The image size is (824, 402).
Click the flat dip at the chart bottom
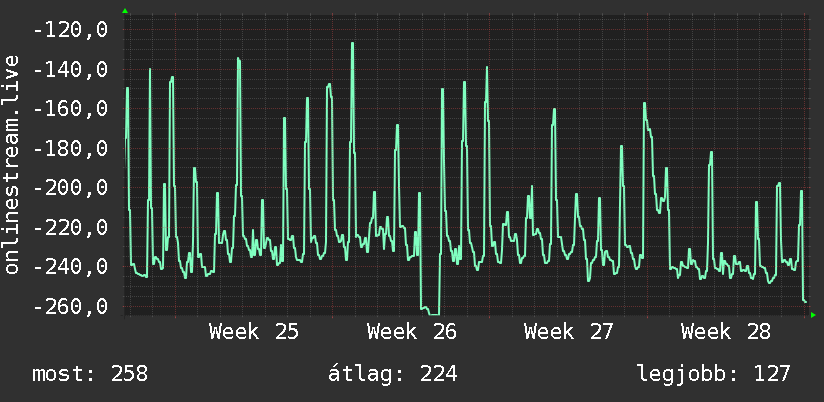pos(434,314)
